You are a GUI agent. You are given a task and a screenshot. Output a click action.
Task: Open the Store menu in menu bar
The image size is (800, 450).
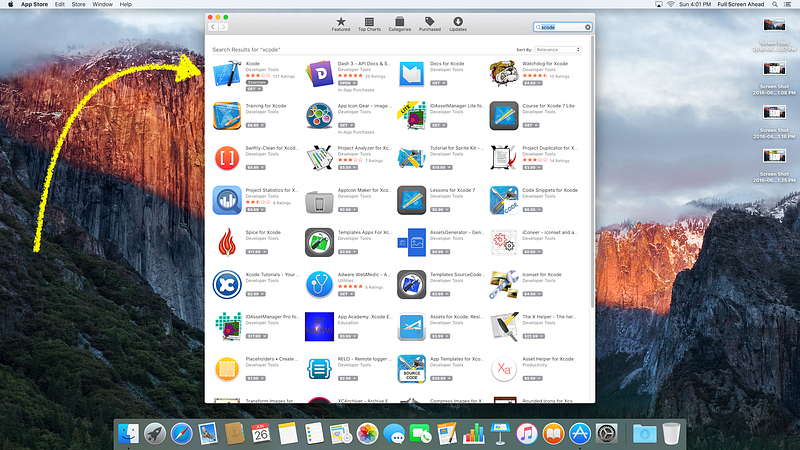pyautogui.click(x=78, y=4)
